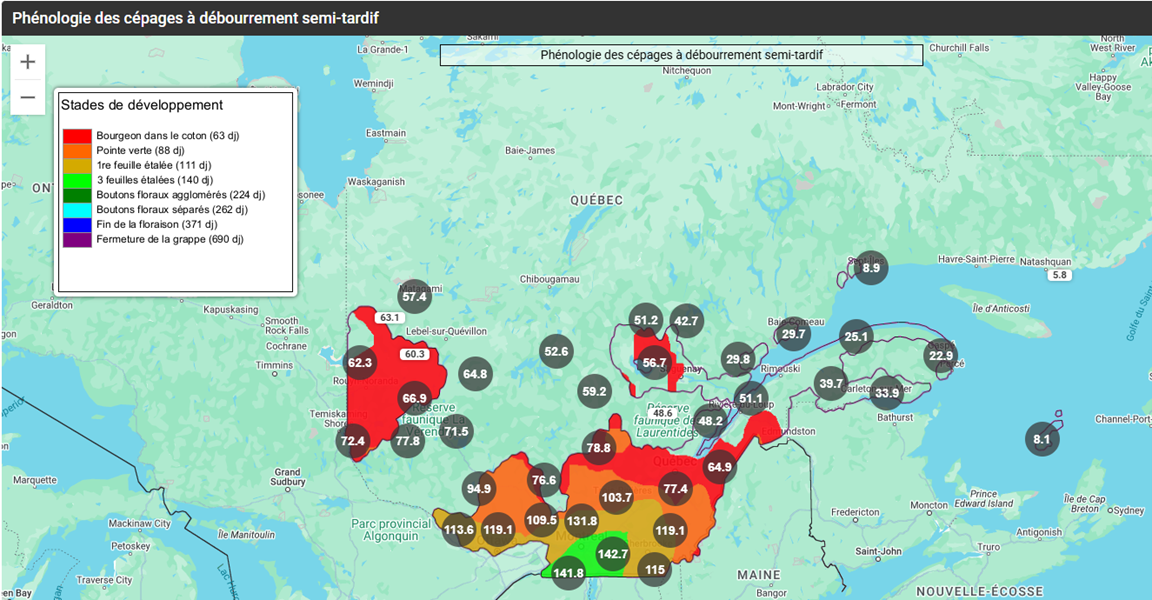Image resolution: width=1152 pixels, height=600 pixels.
Task: Select the 56.7 marker in red zone
Action: (654, 363)
